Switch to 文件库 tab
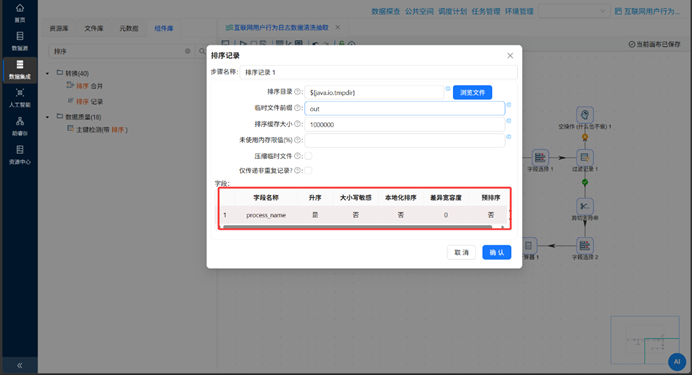Viewport: 692px width, 375px height. pos(94,28)
